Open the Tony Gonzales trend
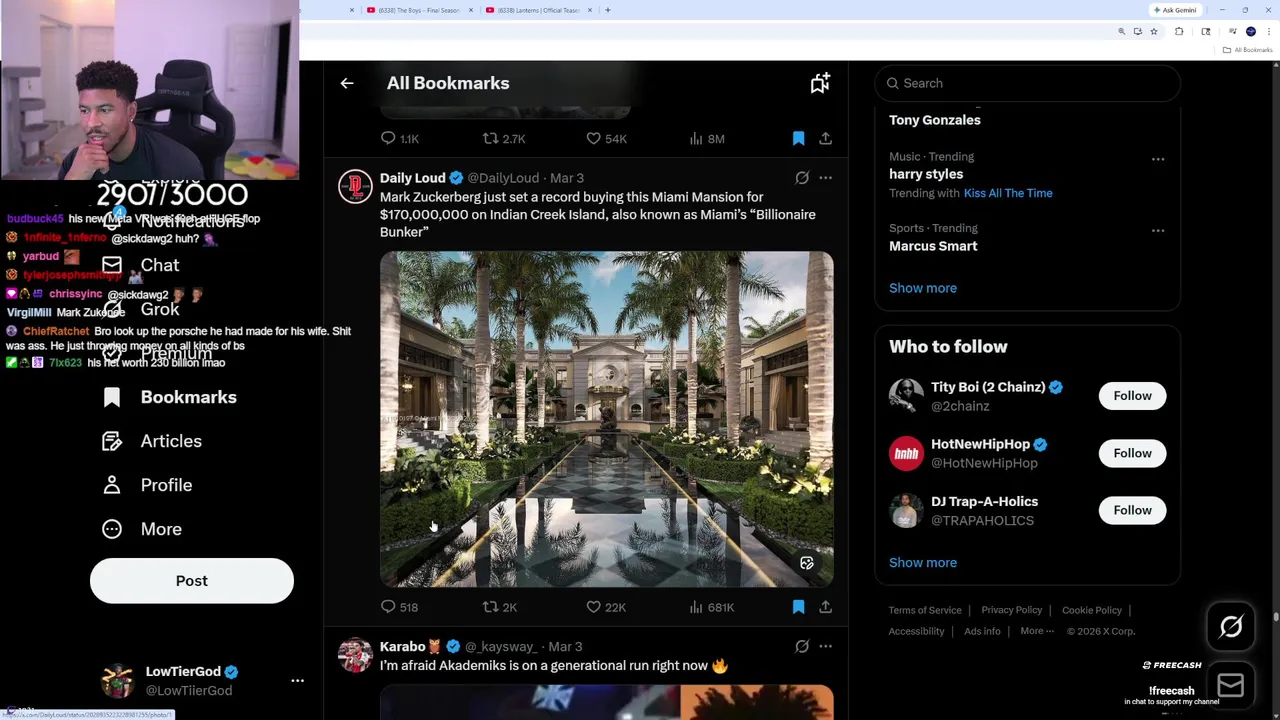Screen dimensions: 1280x720 tap(935, 120)
